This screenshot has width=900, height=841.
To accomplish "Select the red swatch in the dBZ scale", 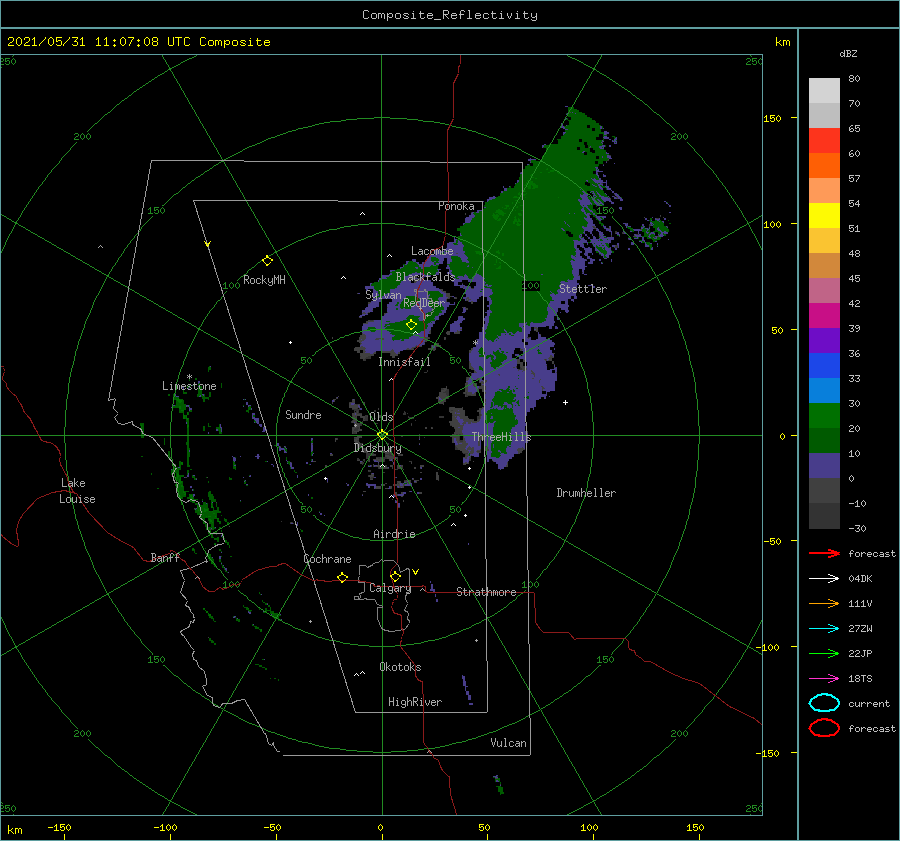I will click(x=824, y=141).
